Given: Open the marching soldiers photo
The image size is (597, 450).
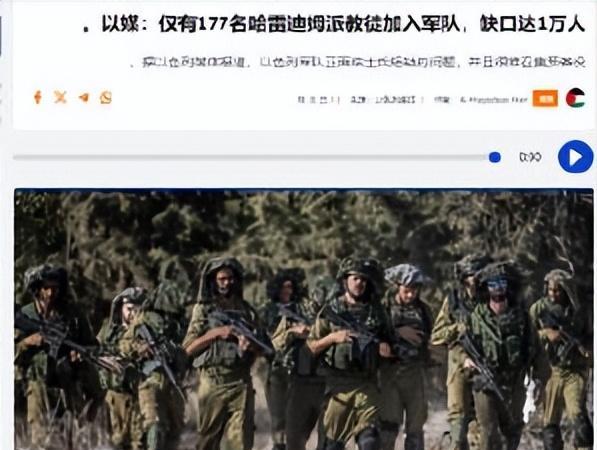Looking at the screenshot, I should 304,319.
